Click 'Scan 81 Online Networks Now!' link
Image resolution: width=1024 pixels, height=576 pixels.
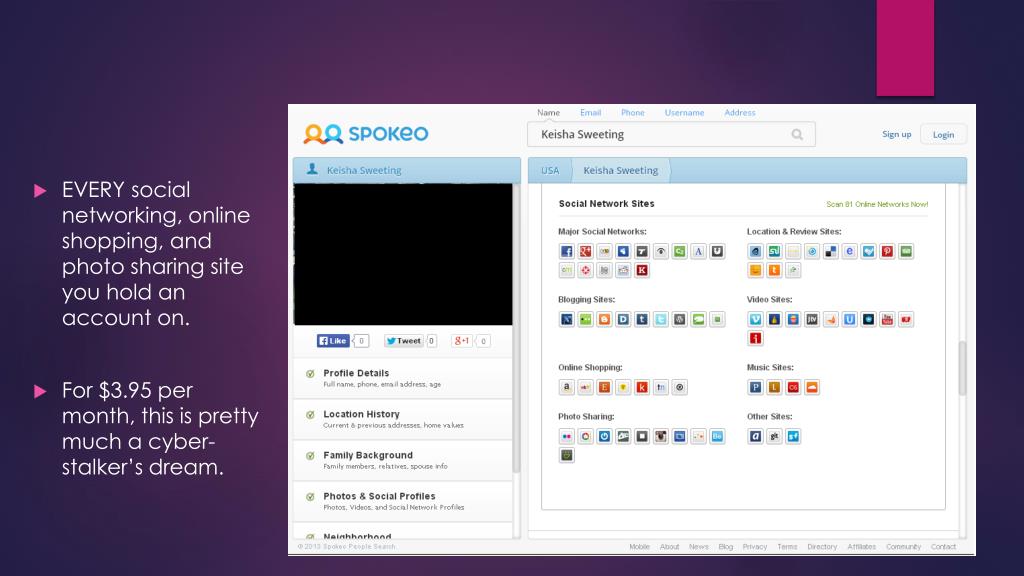click(x=877, y=204)
